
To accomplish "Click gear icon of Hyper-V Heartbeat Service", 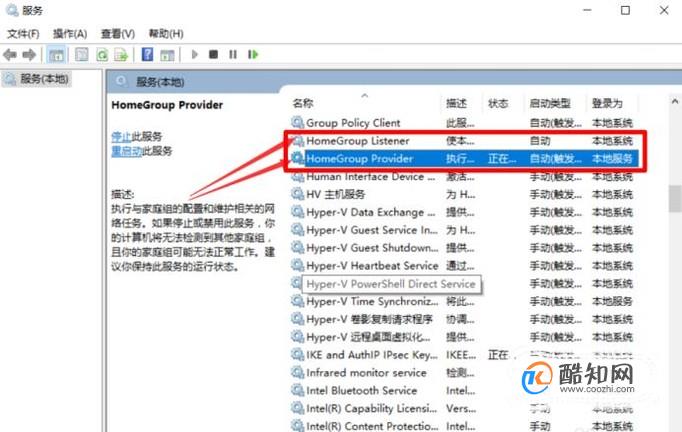I will [298, 265].
